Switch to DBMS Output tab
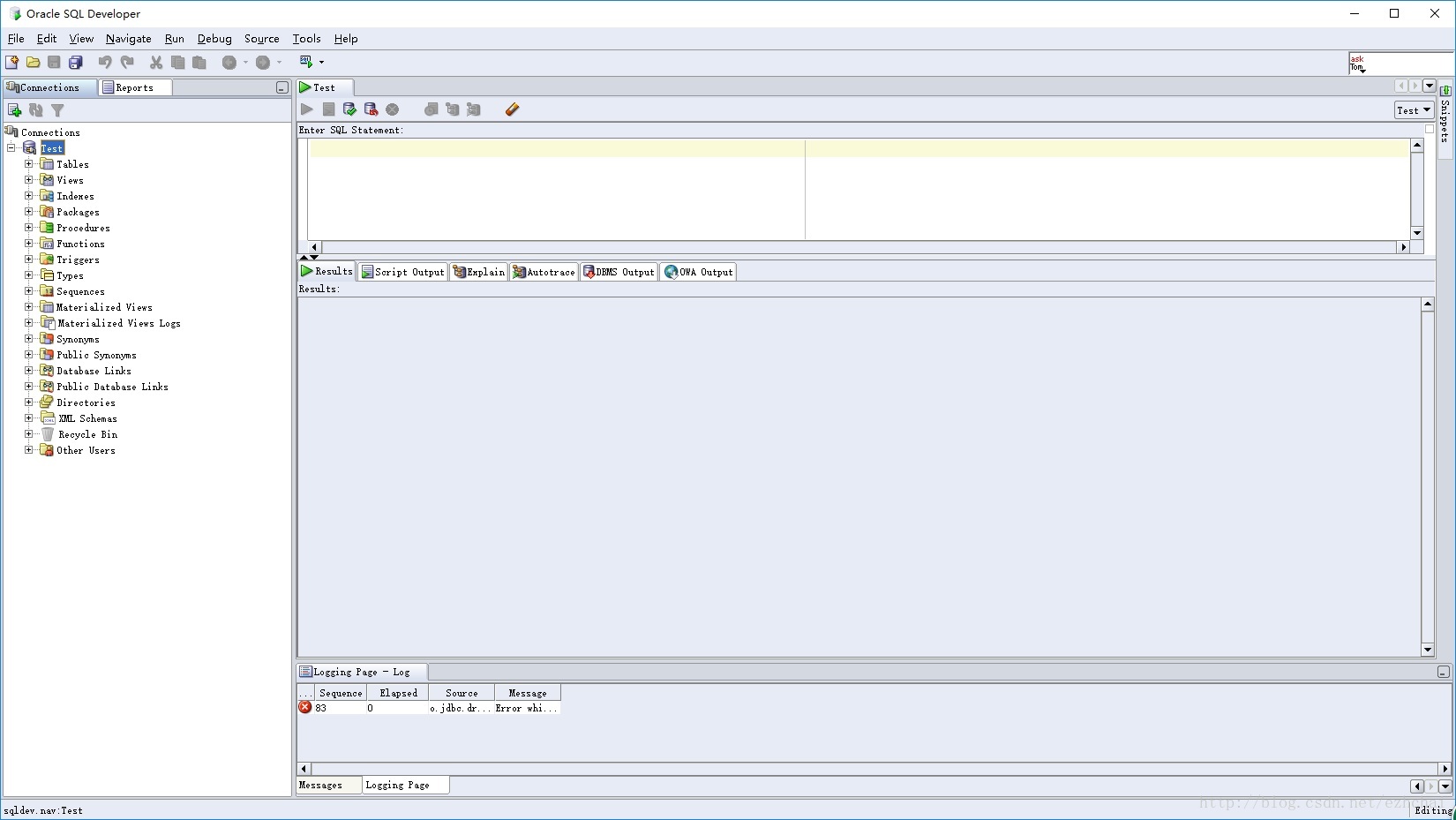This screenshot has width=1456, height=820. [619, 272]
